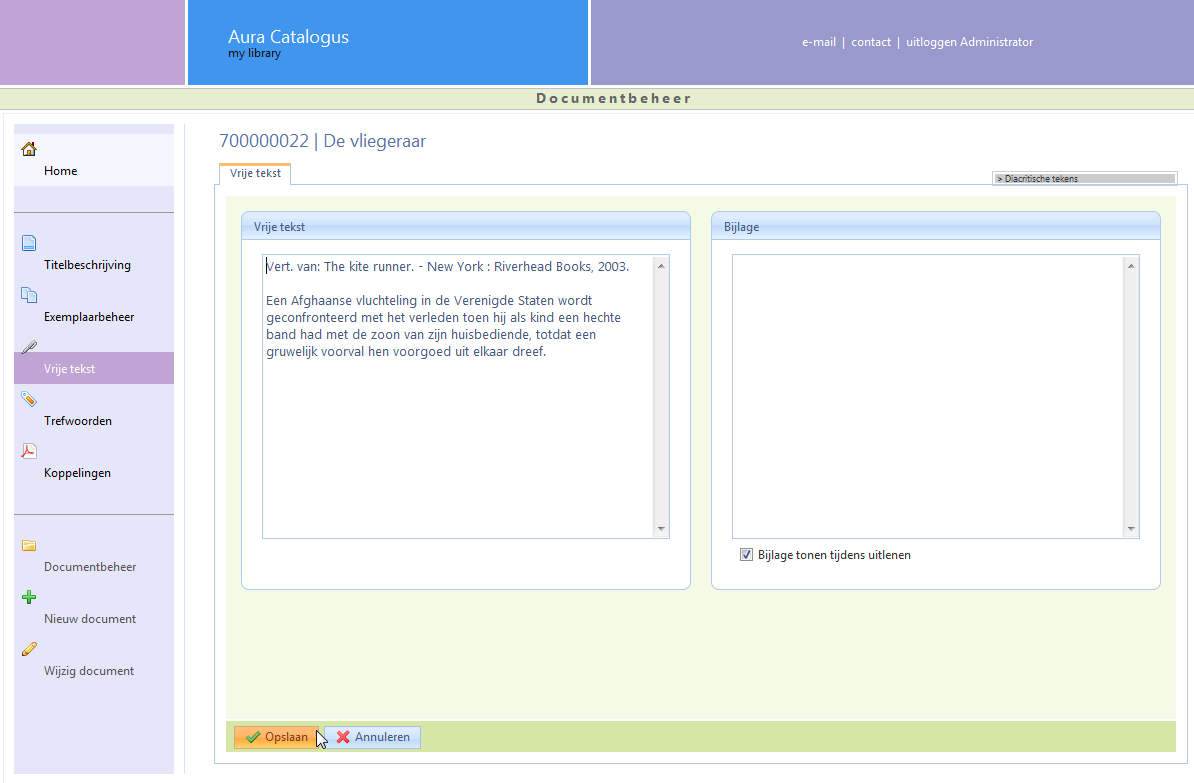Click the green checkmark on Opslaan
This screenshot has width=1194, height=783.
coord(253,737)
